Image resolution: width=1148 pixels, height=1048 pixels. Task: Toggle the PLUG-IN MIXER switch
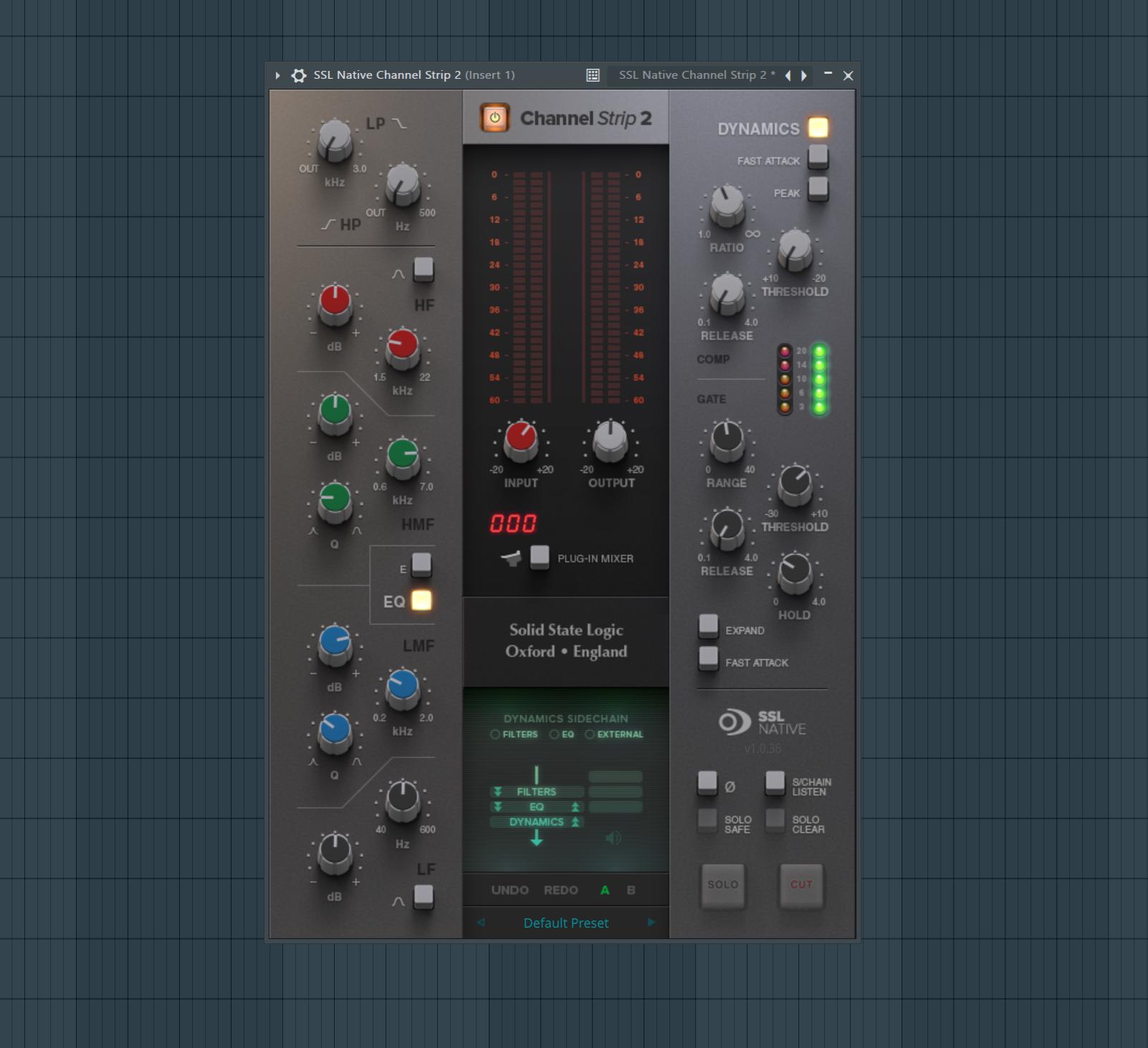pyautogui.click(x=540, y=557)
